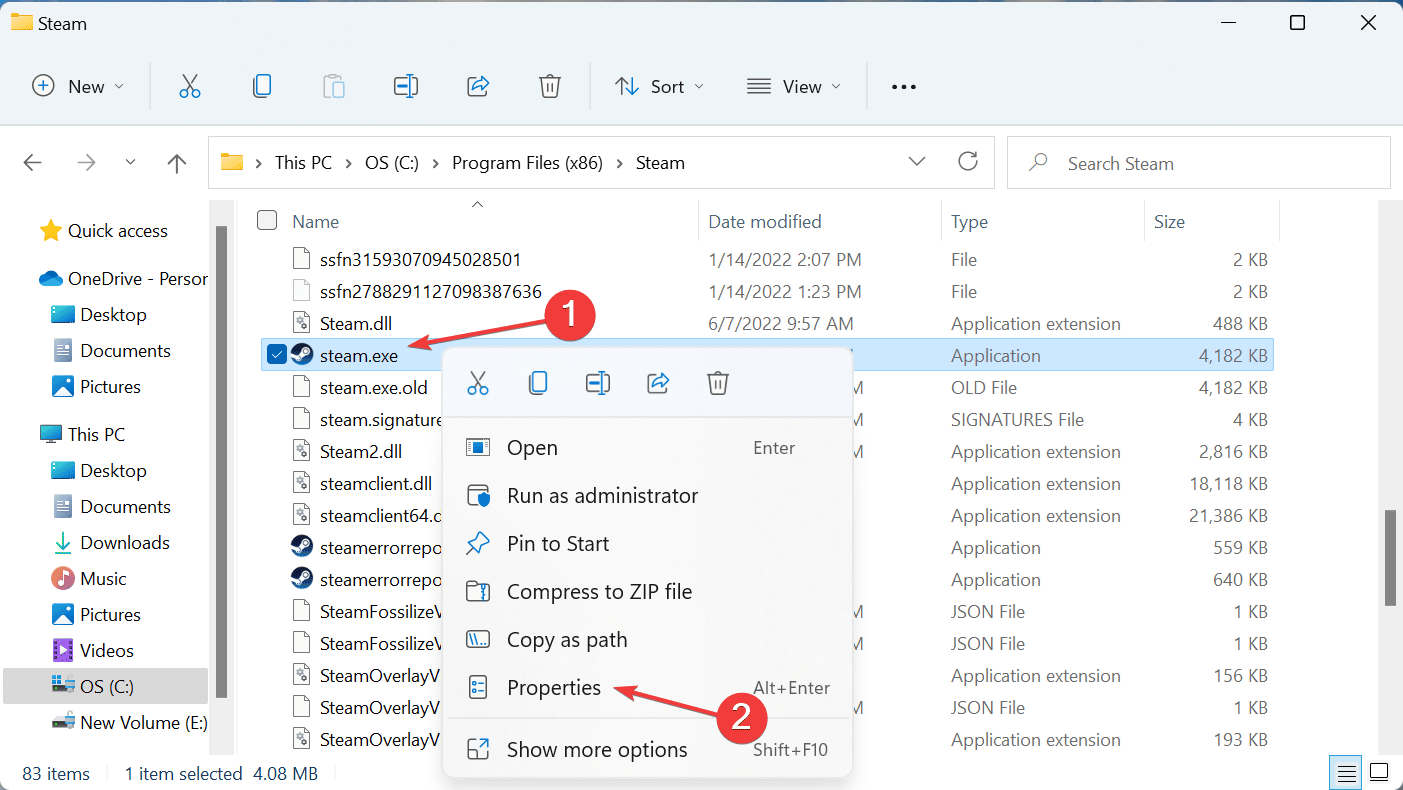Open recent locations dropdown chevron
Image resolution: width=1403 pixels, height=790 pixels.
click(131, 163)
